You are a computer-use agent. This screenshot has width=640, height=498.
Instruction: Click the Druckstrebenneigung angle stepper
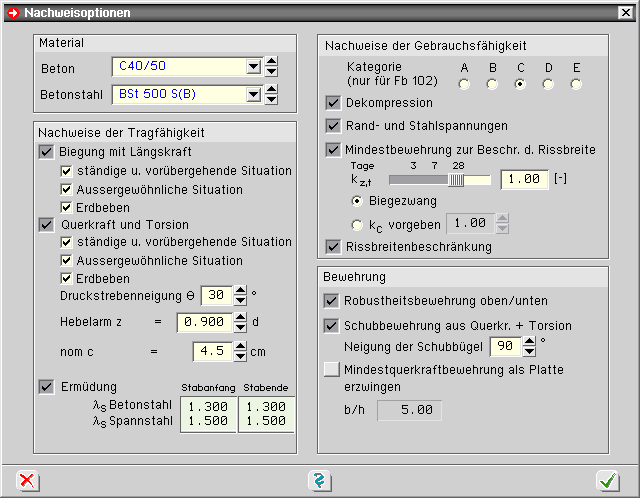click(x=239, y=295)
